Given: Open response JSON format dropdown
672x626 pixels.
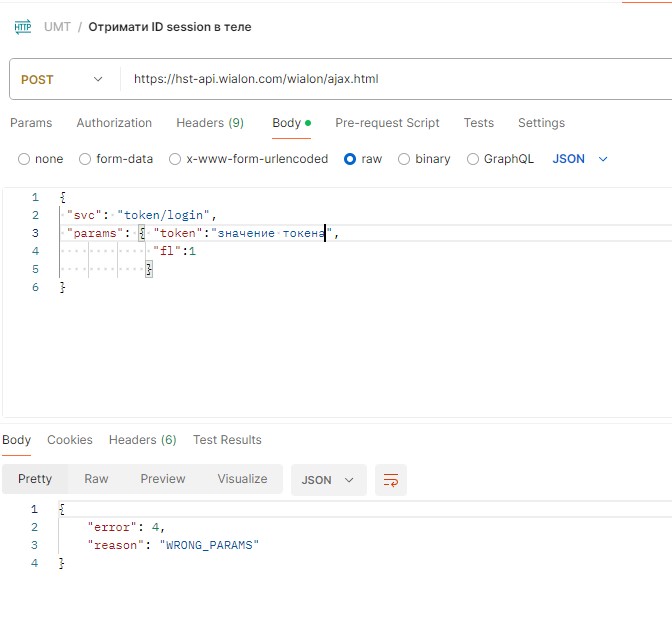Looking at the screenshot, I should tap(328, 480).
